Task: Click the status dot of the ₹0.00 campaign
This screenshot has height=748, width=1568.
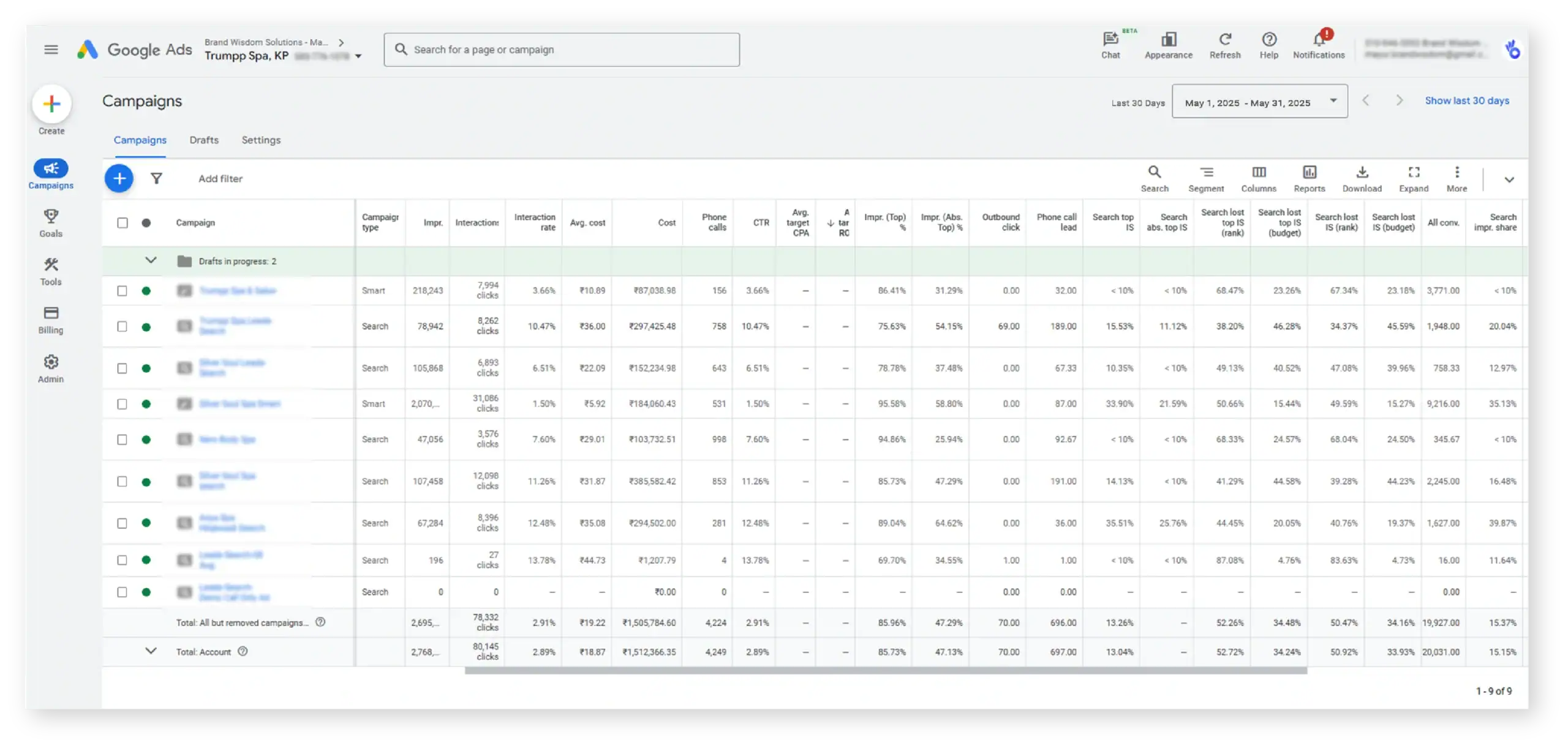Action: coord(146,592)
